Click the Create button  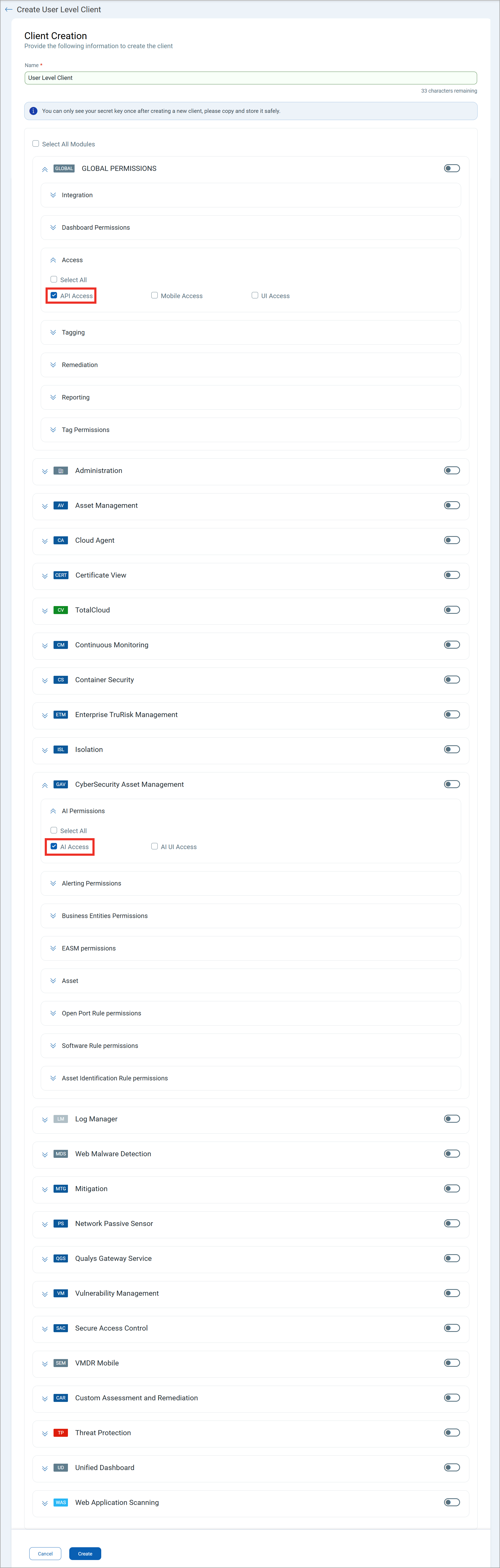[x=85, y=1553]
